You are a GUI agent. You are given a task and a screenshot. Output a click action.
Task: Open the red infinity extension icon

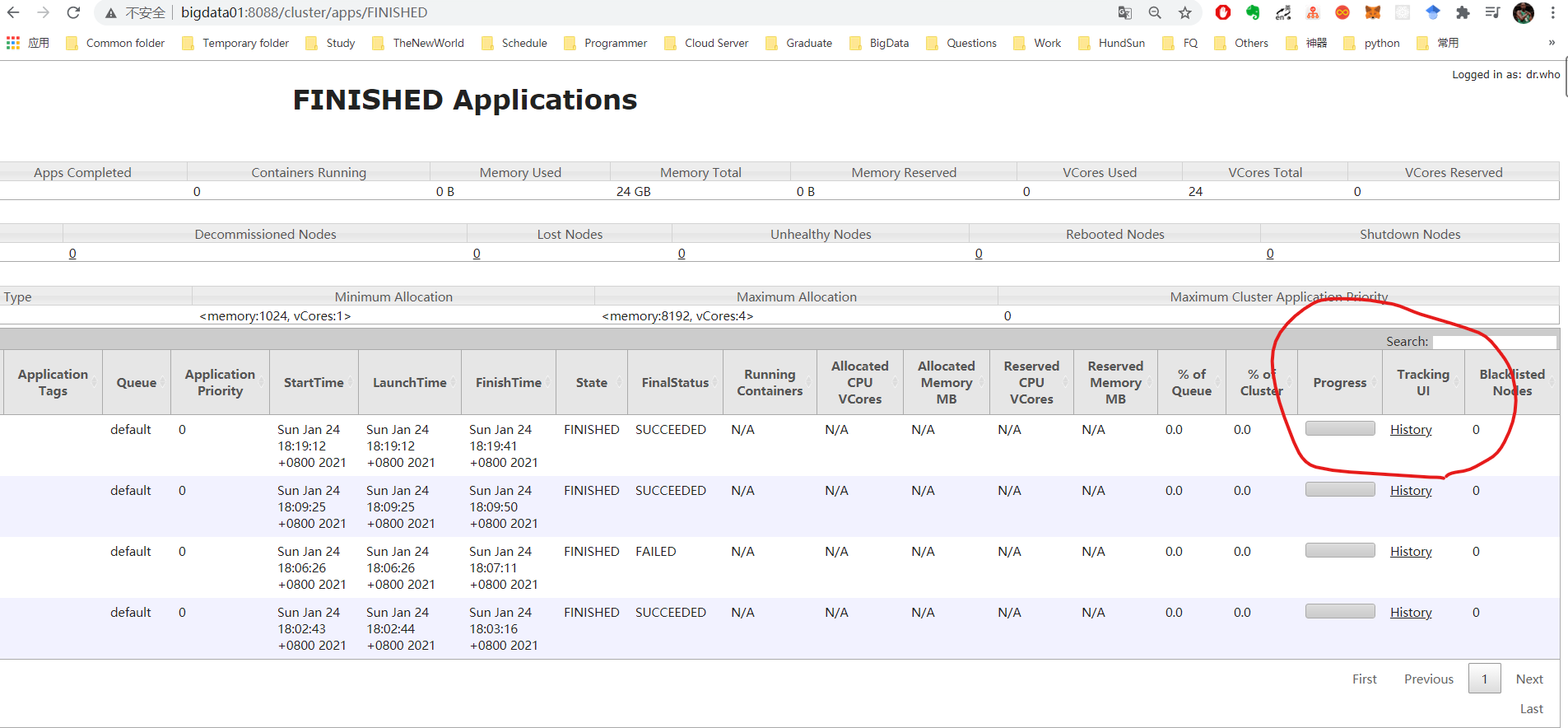(1342, 12)
